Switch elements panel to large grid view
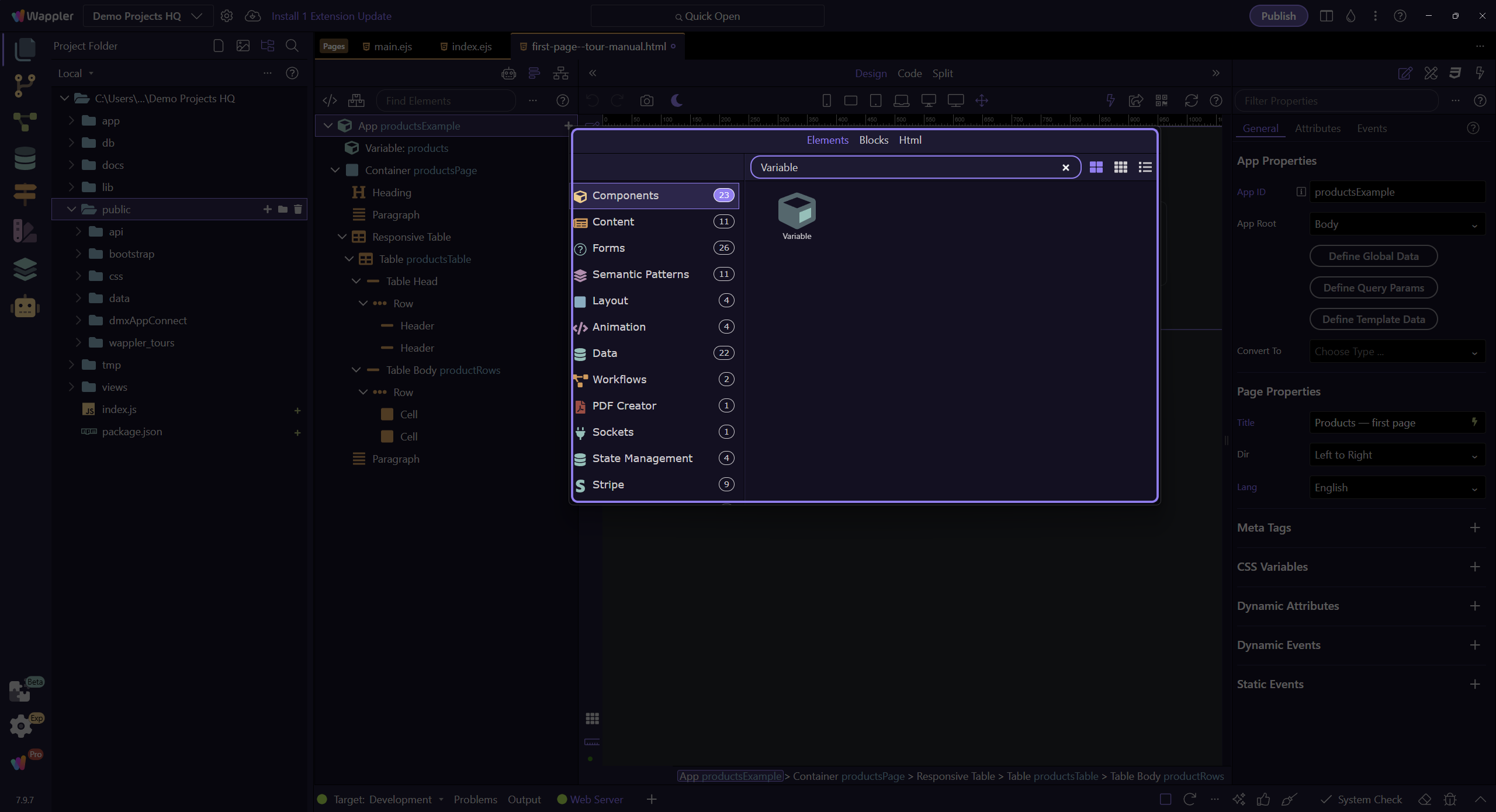The height and width of the screenshot is (812, 1496). [x=1096, y=168]
